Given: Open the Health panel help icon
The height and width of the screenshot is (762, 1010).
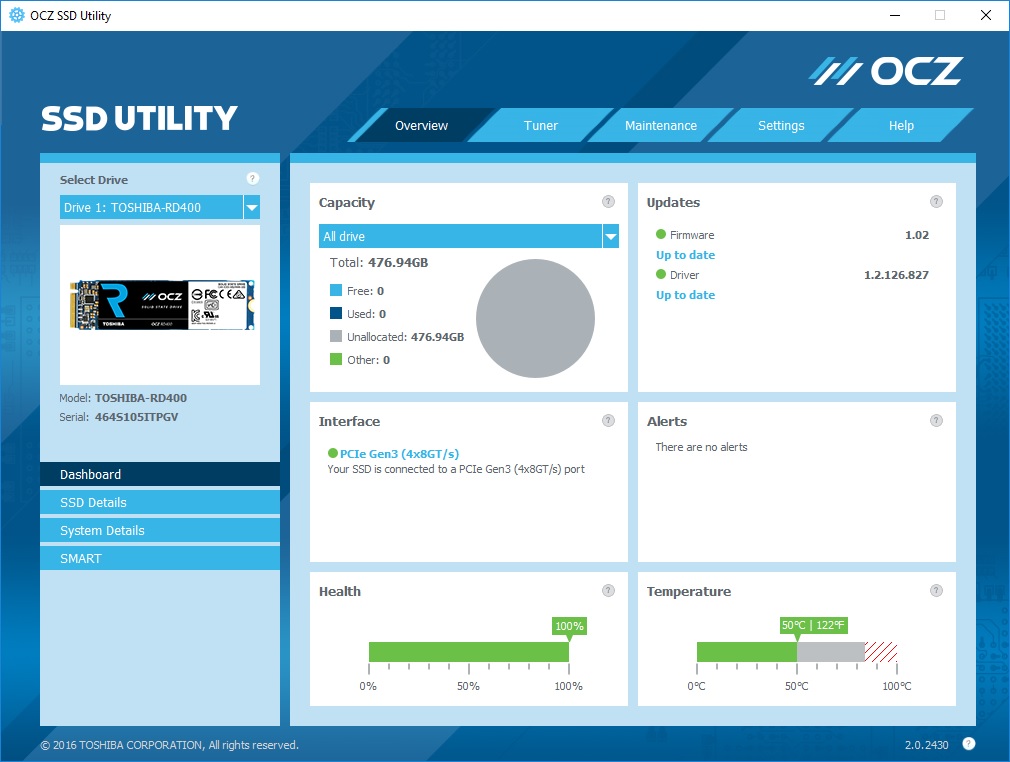Looking at the screenshot, I should click(x=608, y=591).
